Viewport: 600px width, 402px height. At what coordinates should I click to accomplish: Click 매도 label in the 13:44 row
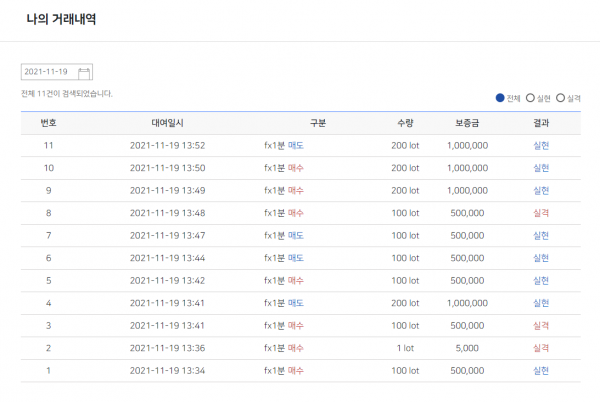[296, 258]
